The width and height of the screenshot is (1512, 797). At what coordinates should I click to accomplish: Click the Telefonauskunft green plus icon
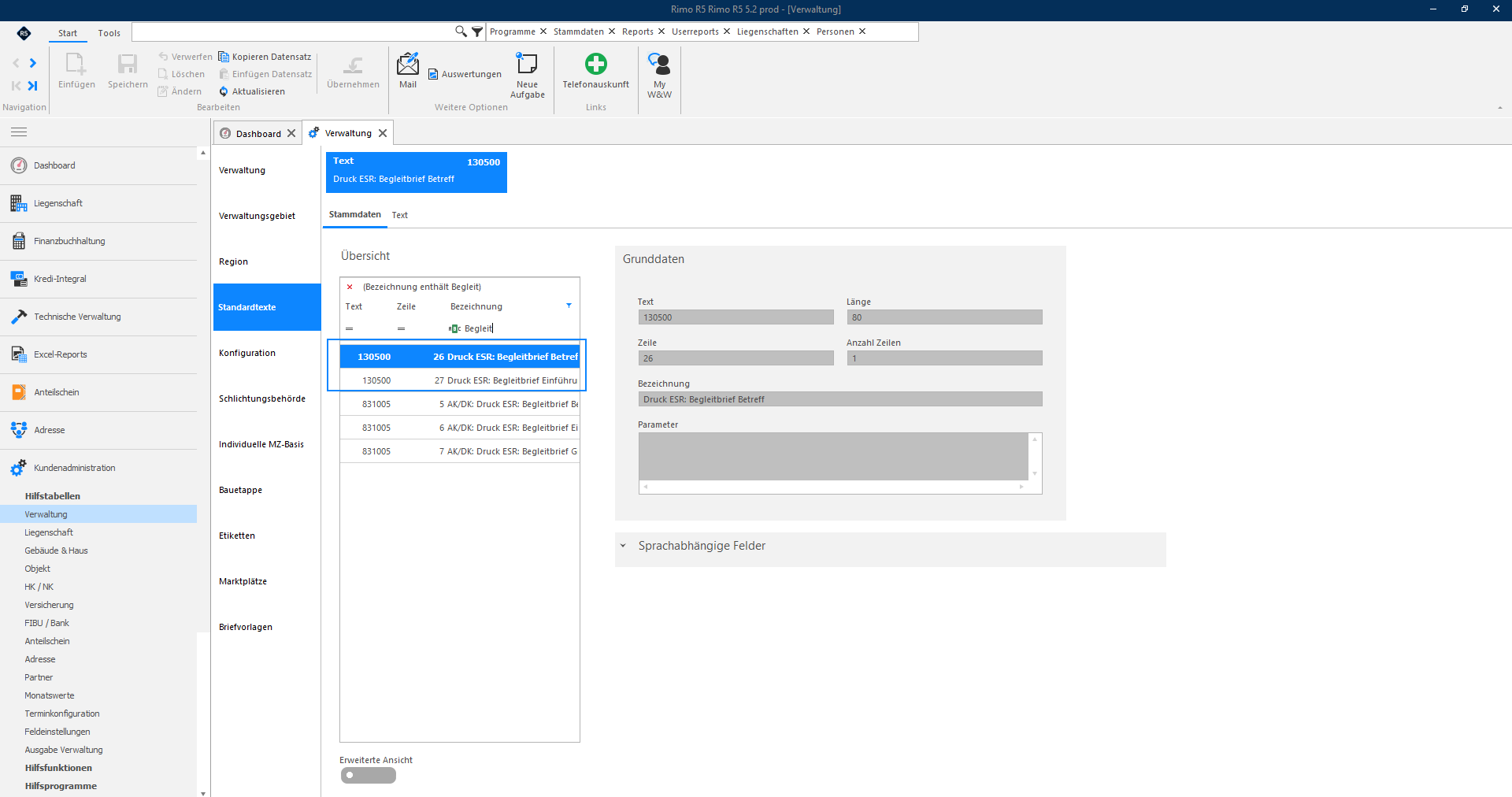[x=596, y=64]
